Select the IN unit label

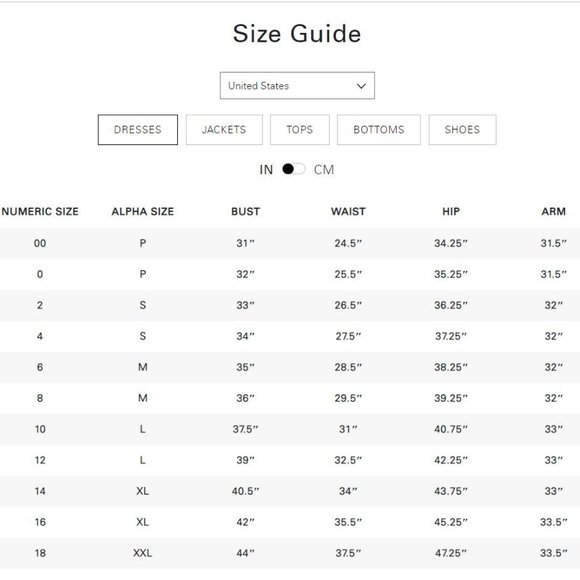click(x=266, y=170)
